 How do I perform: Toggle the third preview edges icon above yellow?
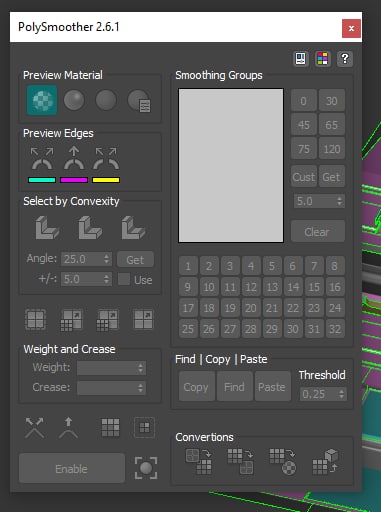pos(106,159)
